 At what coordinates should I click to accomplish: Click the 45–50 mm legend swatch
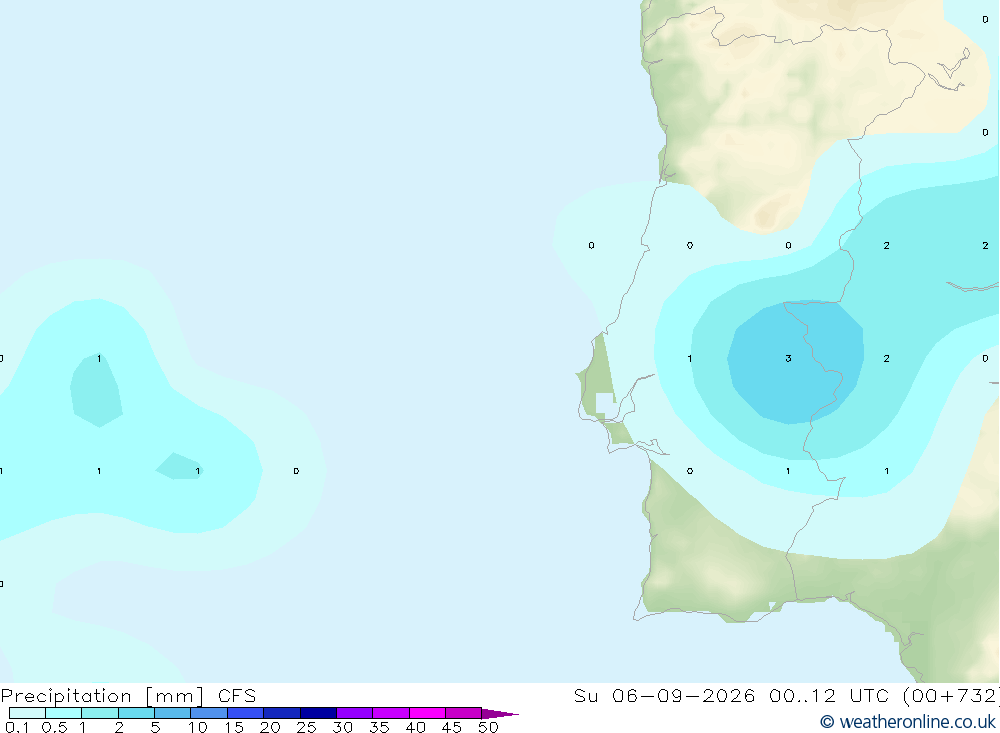[464, 713]
